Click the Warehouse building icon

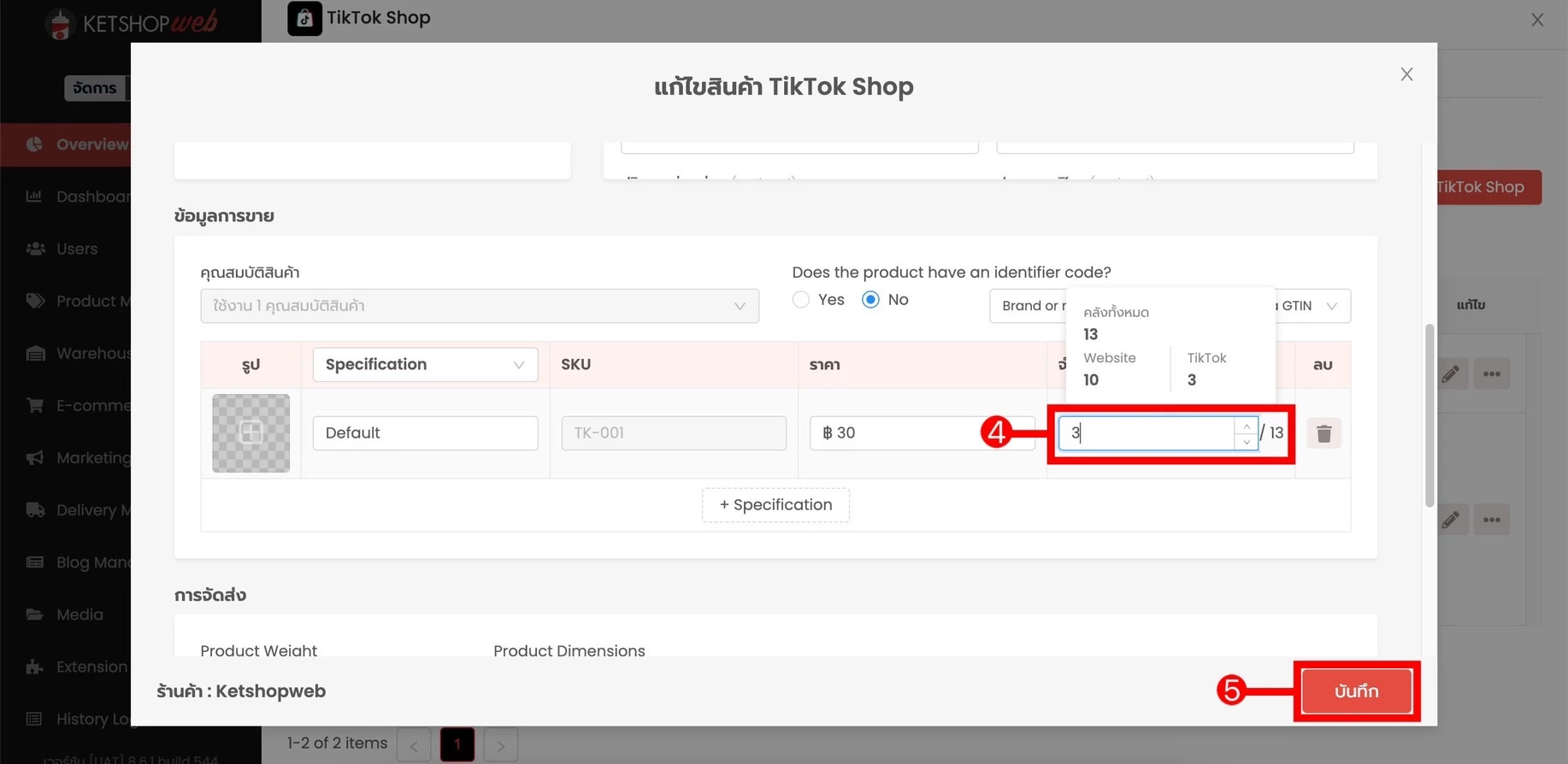pos(35,354)
